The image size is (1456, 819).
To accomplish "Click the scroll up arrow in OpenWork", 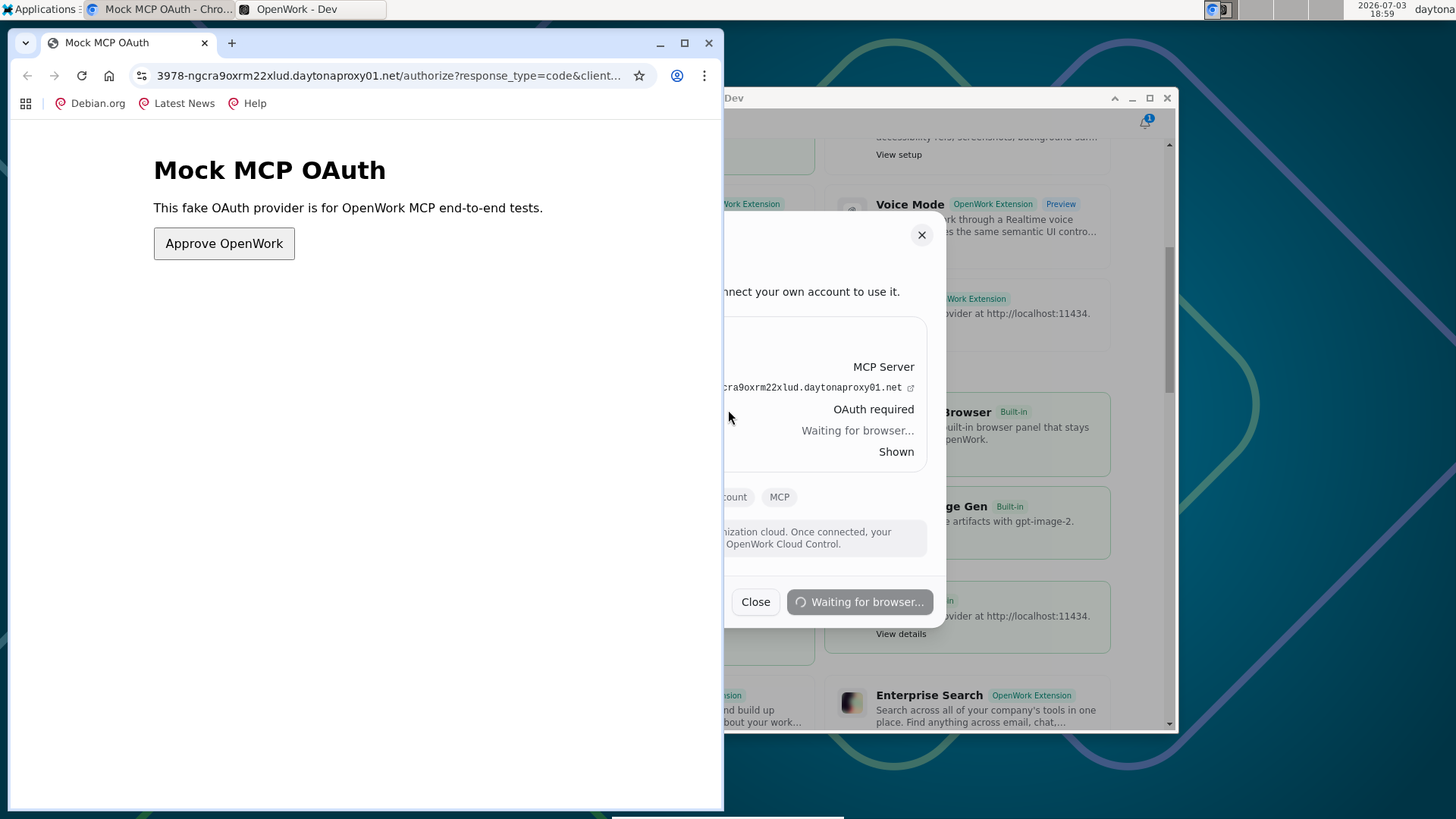I will (x=1169, y=145).
